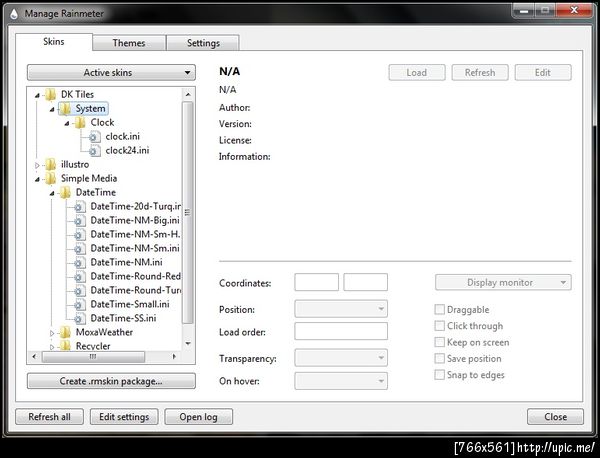This screenshot has height=458, width=600.
Task: Click the first Coordinates input field
Action: point(316,282)
